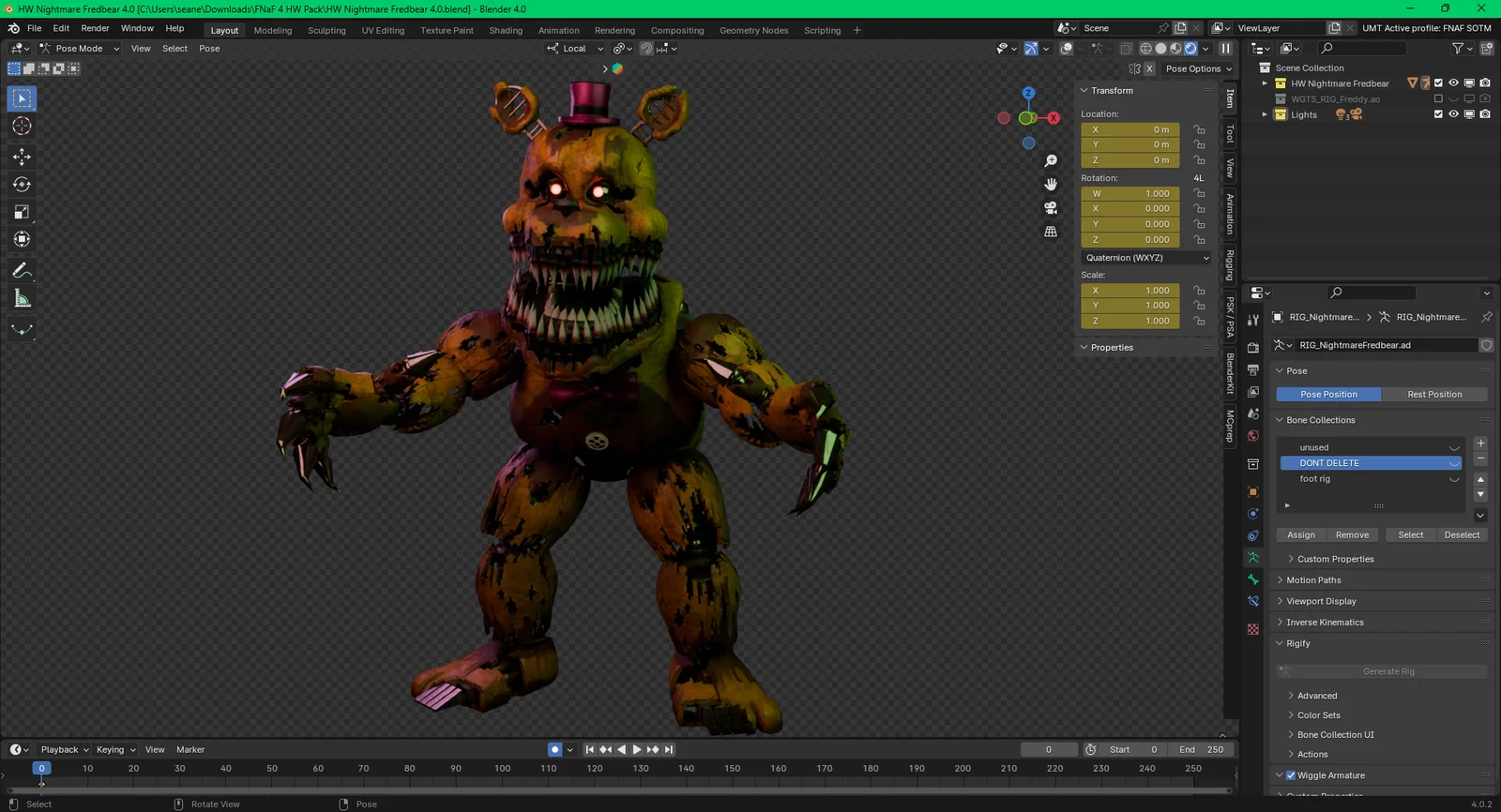Open the Object properties tab icon
Viewport: 1501px width, 812px height.
pos(1253,491)
